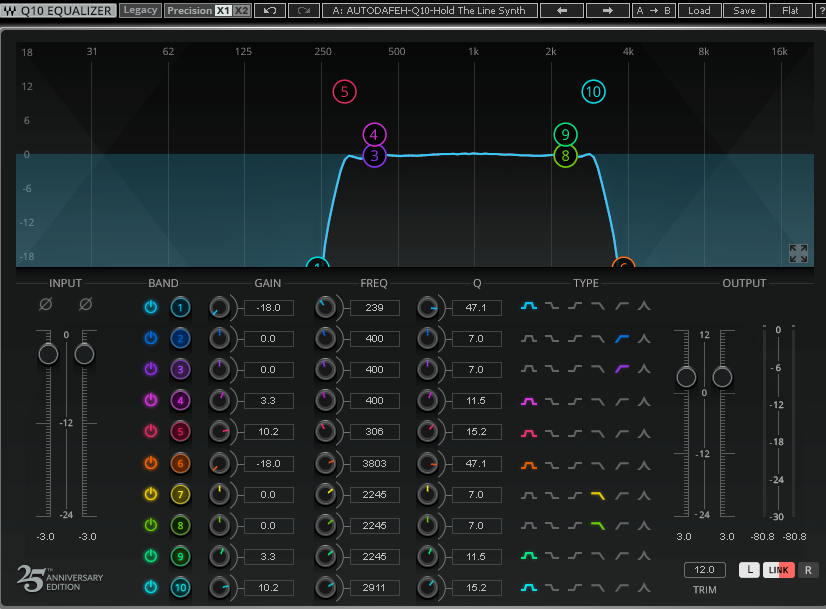Click band 10 Q knob
This screenshot has width=826, height=609.
(427, 588)
